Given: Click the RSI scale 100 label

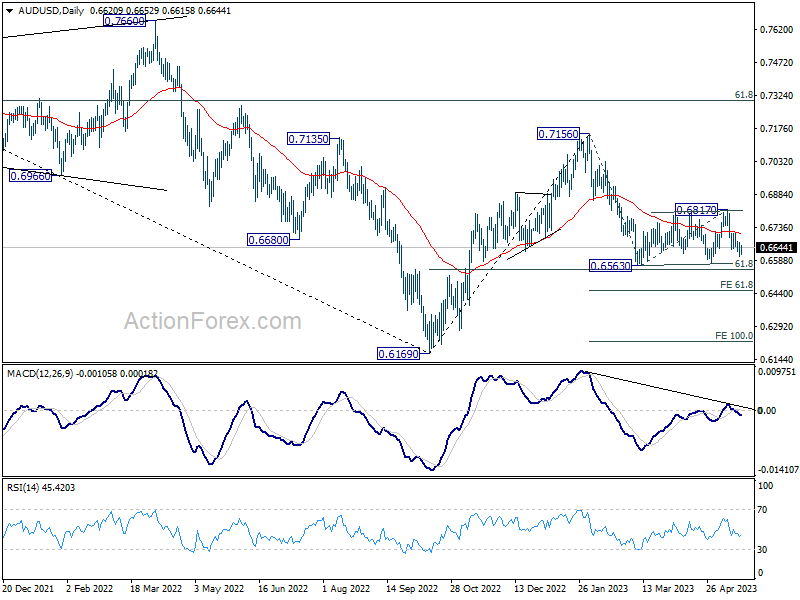Looking at the screenshot, I should (765, 486).
